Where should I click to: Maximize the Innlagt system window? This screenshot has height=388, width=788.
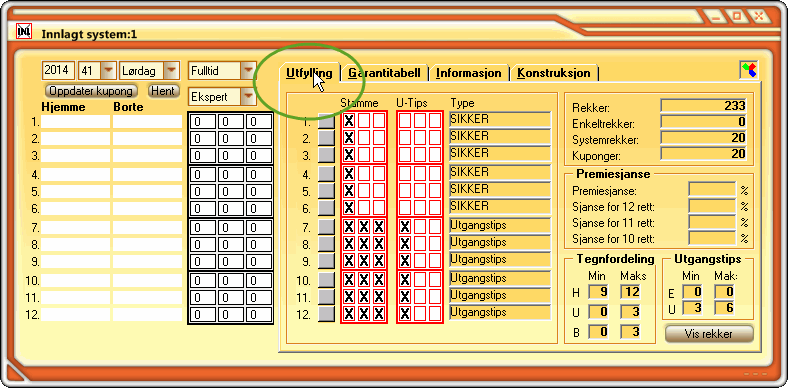pyautogui.click(x=738, y=17)
